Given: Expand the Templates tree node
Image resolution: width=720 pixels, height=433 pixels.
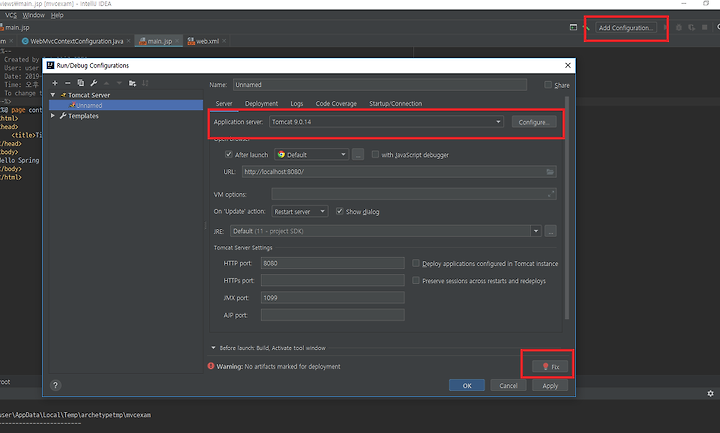Looking at the screenshot, I should coord(53,116).
